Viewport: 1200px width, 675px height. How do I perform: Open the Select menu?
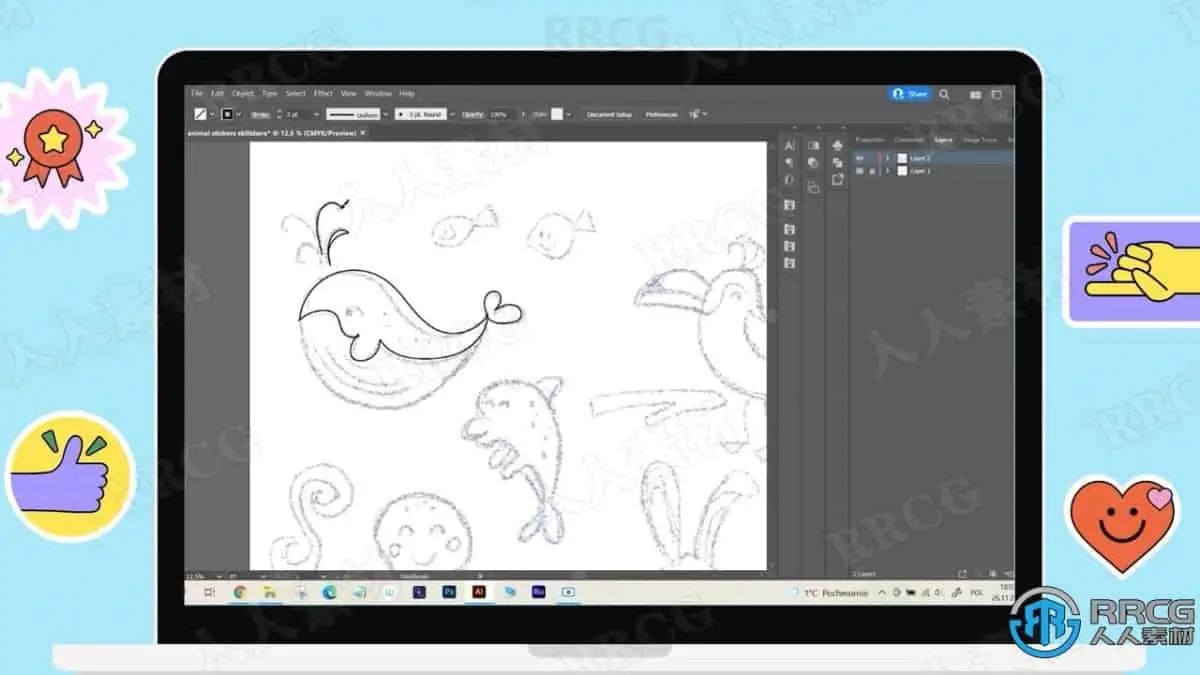click(x=296, y=93)
